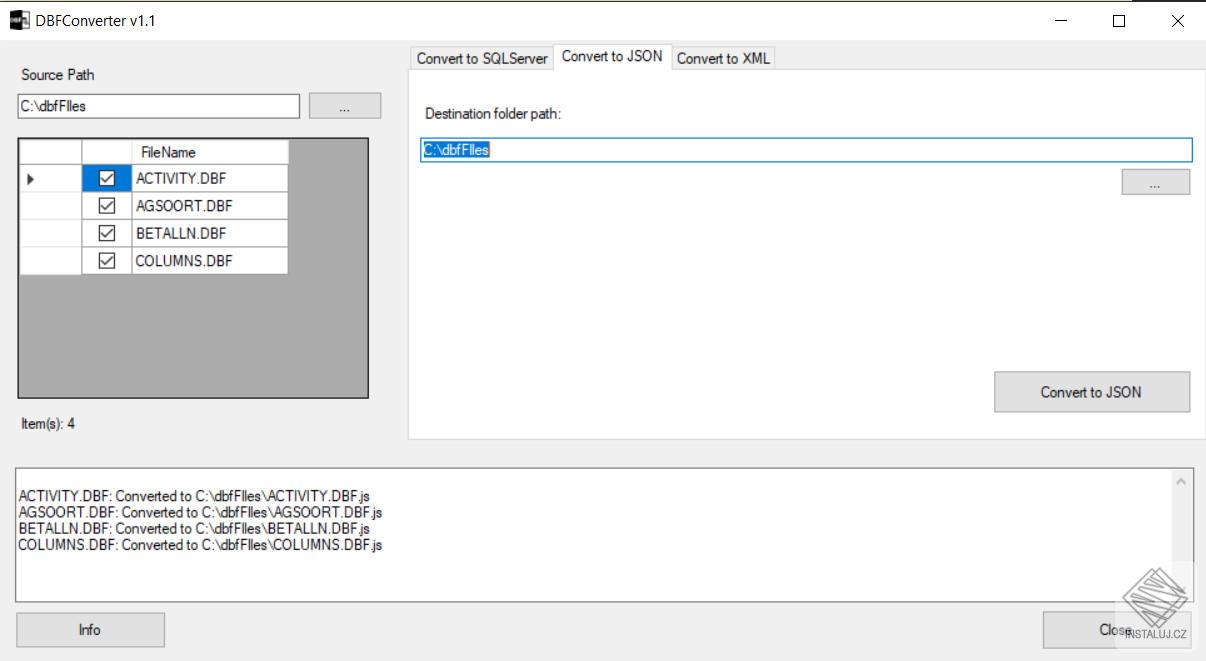Select the Convert to JSON tab
Screen dimensions: 1206x661
pos(613,57)
